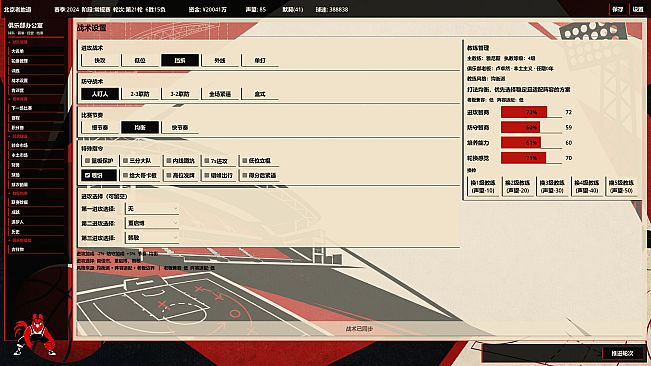Viewport: 651px width, 366px height.
Task: Click the 保存 save button
Action: (x=617, y=9)
